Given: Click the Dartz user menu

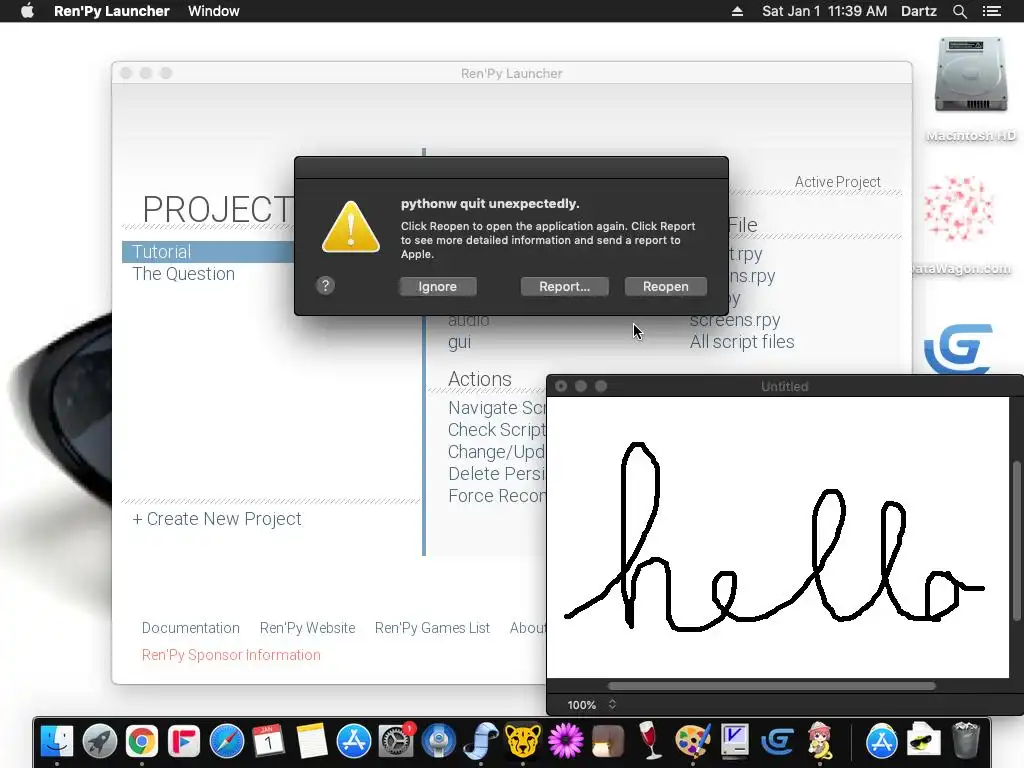Looking at the screenshot, I should [x=919, y=11].
